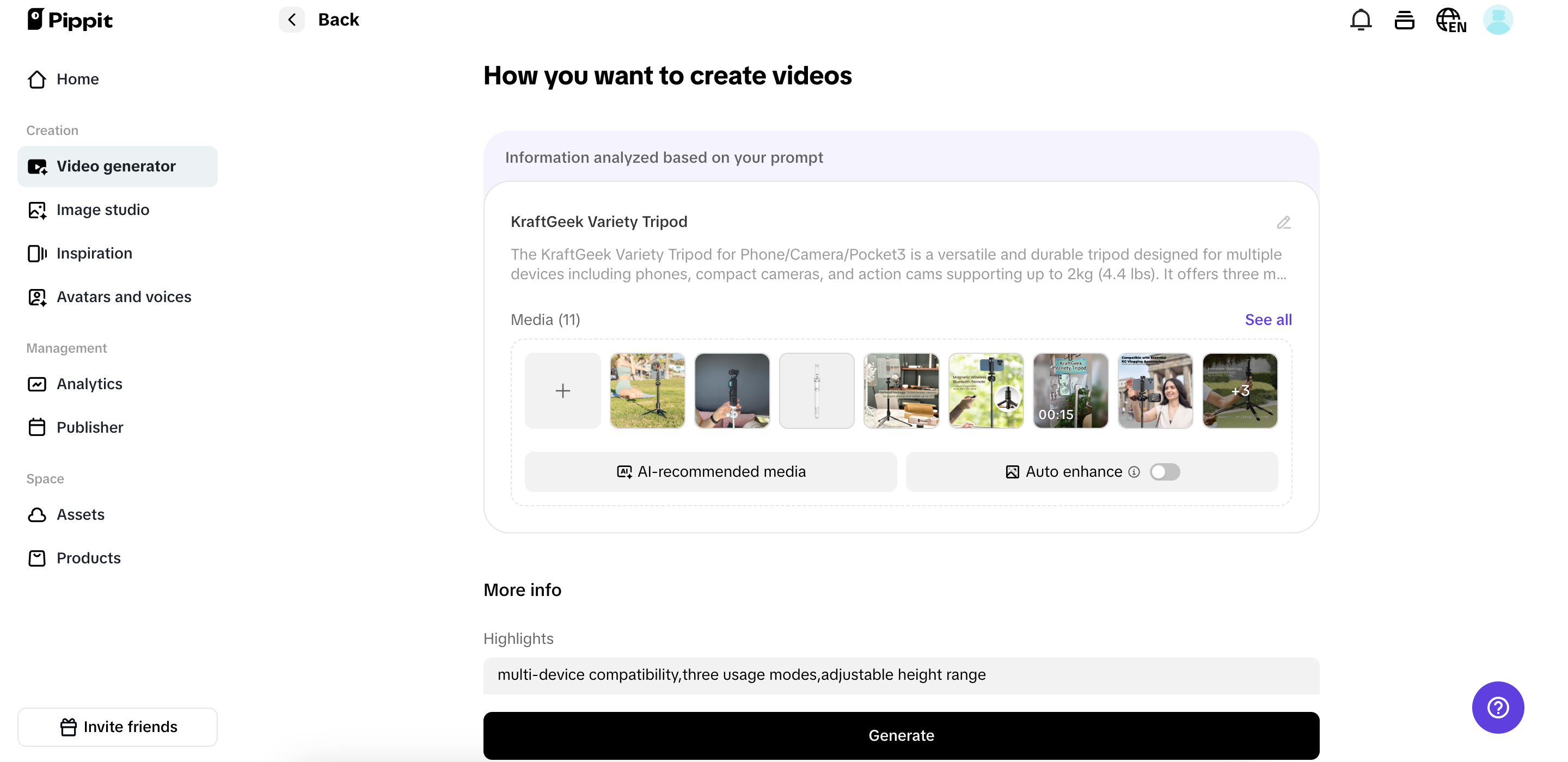
Task: Enable the Auto enhance switch
Action: (1165, 472)
